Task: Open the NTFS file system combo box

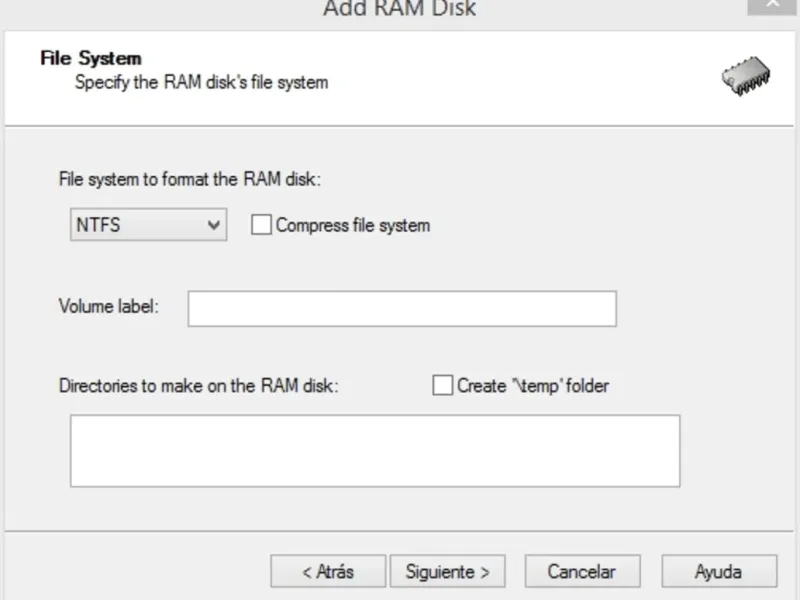Action: pyautogui.click(x=140, y=225)
